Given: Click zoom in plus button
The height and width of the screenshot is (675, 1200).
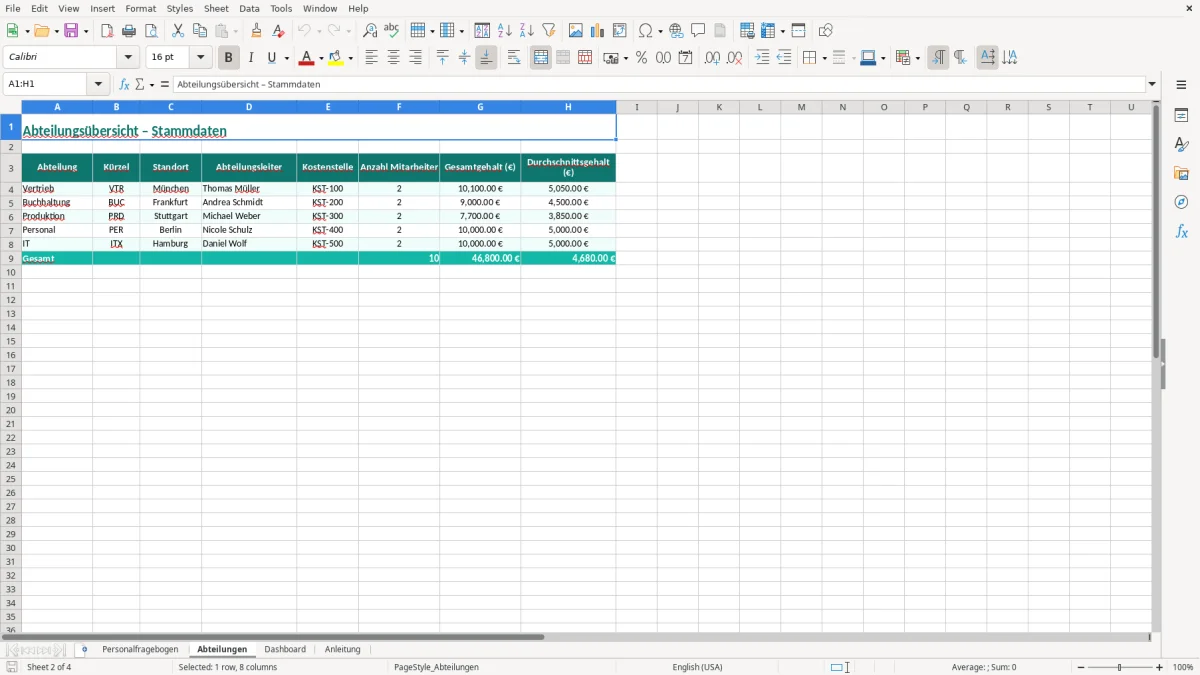Looking at the screenshot, I should pyautogui.click(x=1160, y=667).
